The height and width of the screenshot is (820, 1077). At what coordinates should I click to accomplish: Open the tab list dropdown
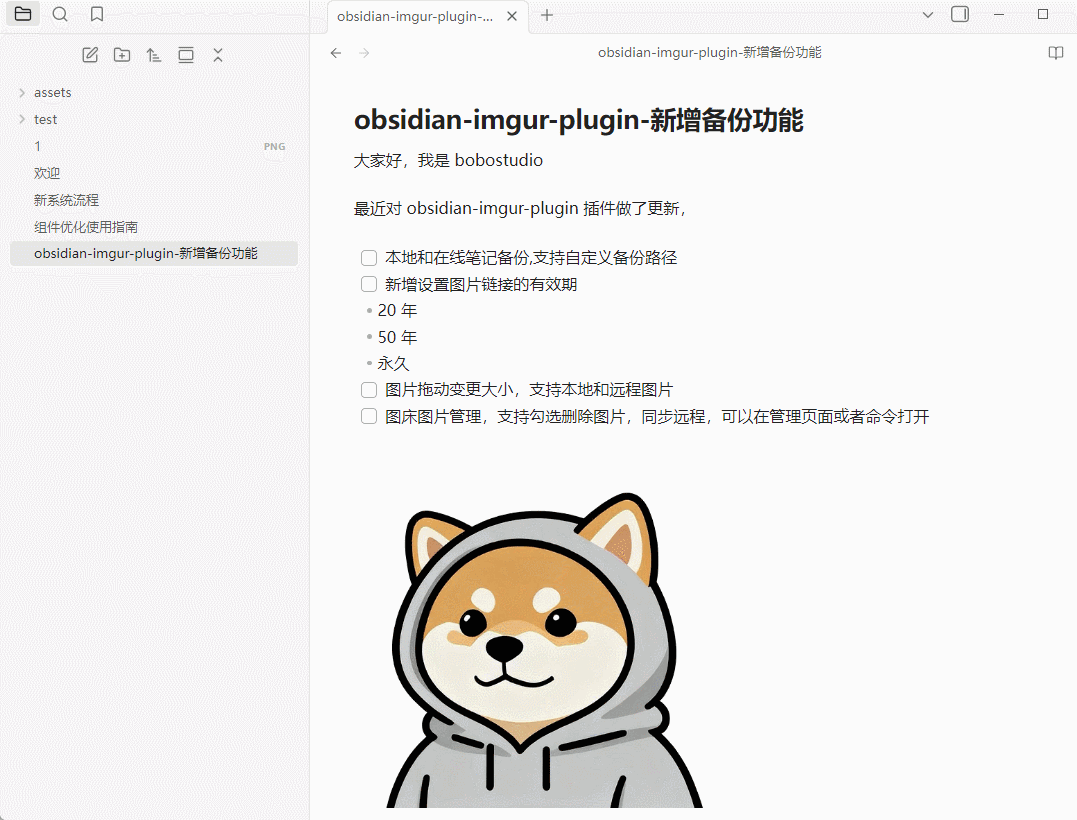[x=928, y=14]
